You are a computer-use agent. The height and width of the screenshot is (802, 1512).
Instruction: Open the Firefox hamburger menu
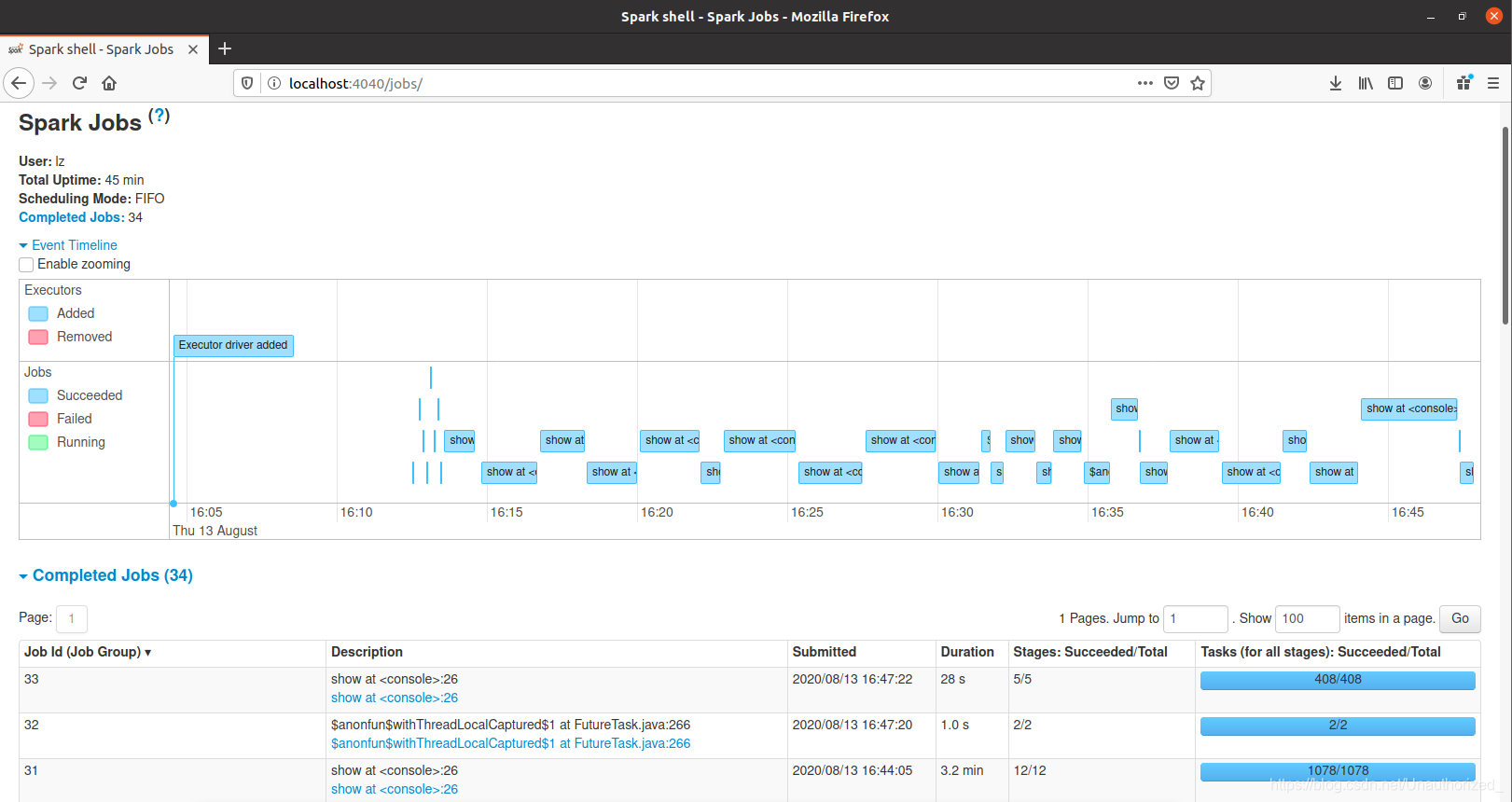click(1493, 83)
